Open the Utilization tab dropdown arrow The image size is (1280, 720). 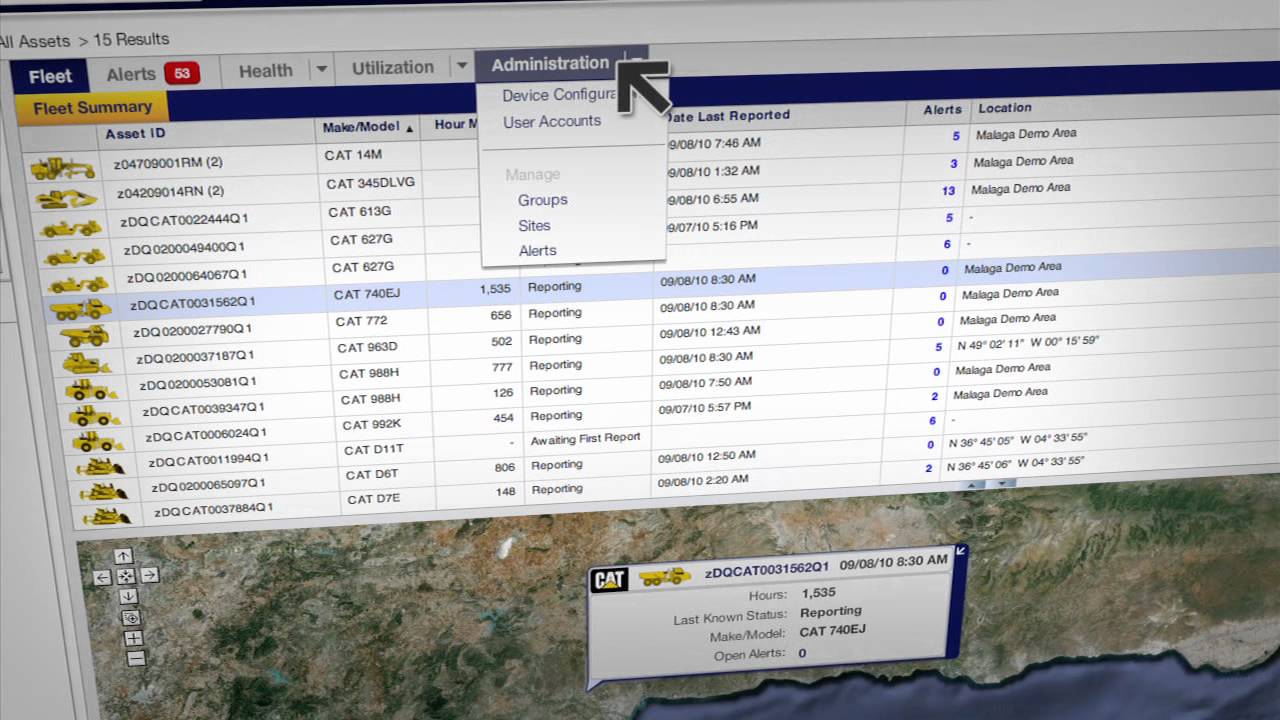[x=461, y=66]
